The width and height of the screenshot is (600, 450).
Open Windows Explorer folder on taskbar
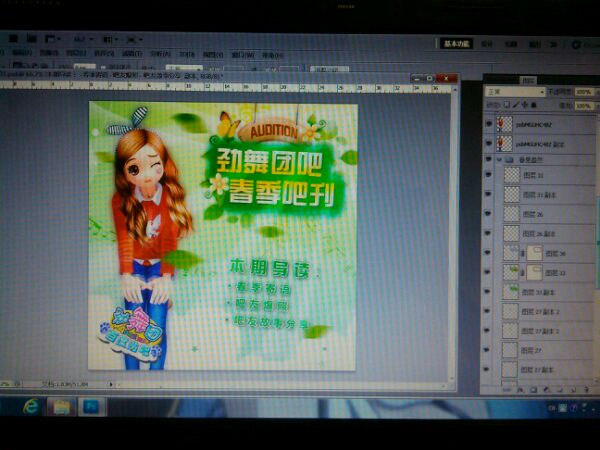point(61,406)
